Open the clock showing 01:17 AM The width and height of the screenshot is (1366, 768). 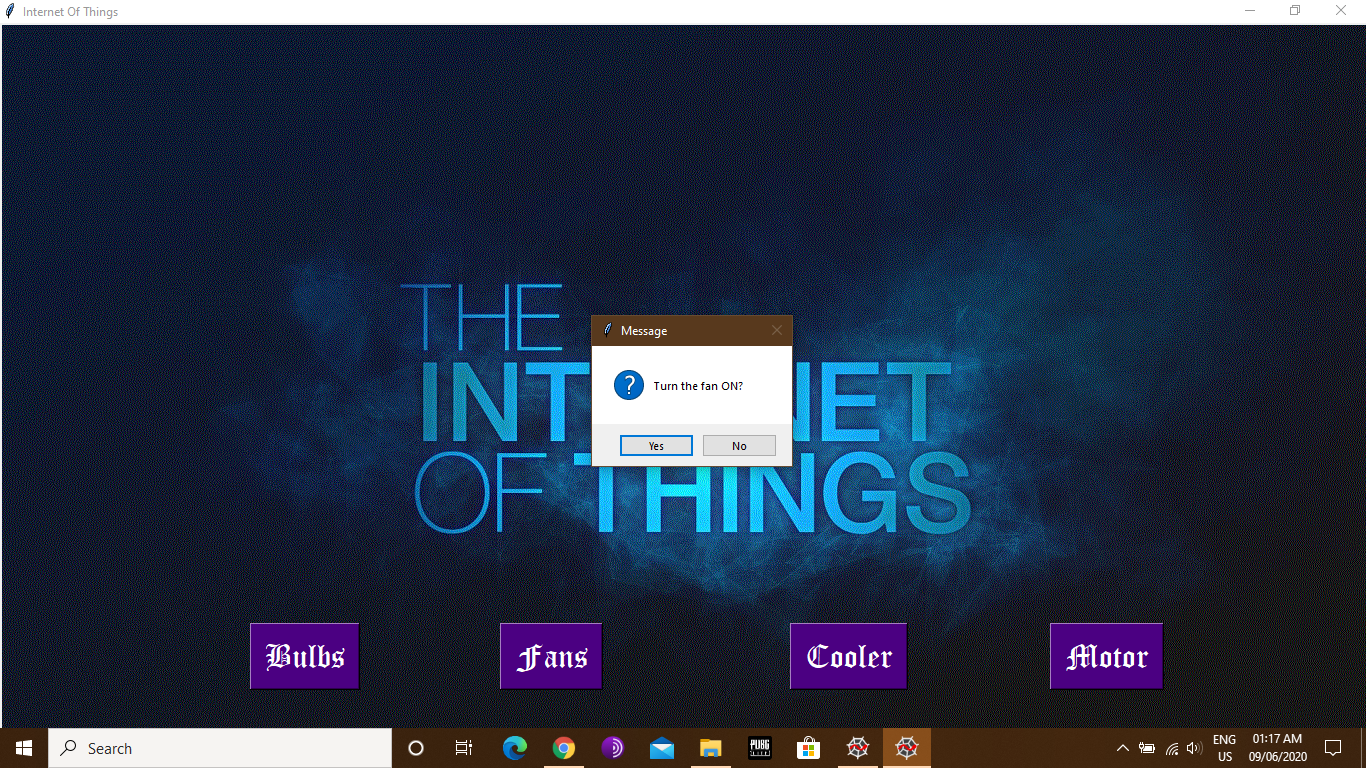pyautogui.click(x=1277, y=748)
